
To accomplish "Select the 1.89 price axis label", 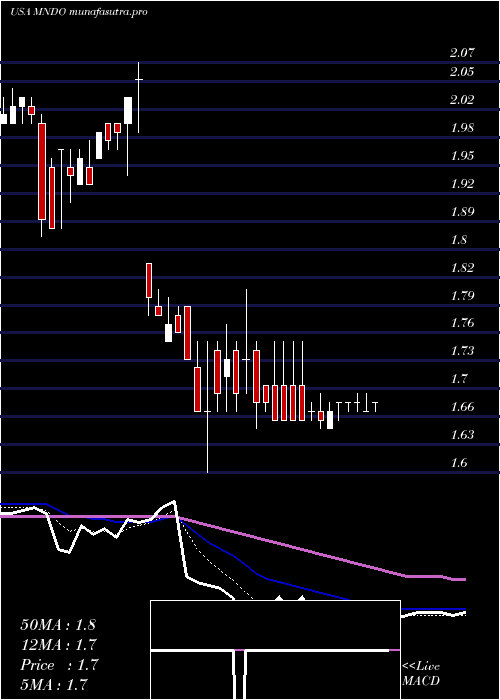I will click(x=462, y=211).
